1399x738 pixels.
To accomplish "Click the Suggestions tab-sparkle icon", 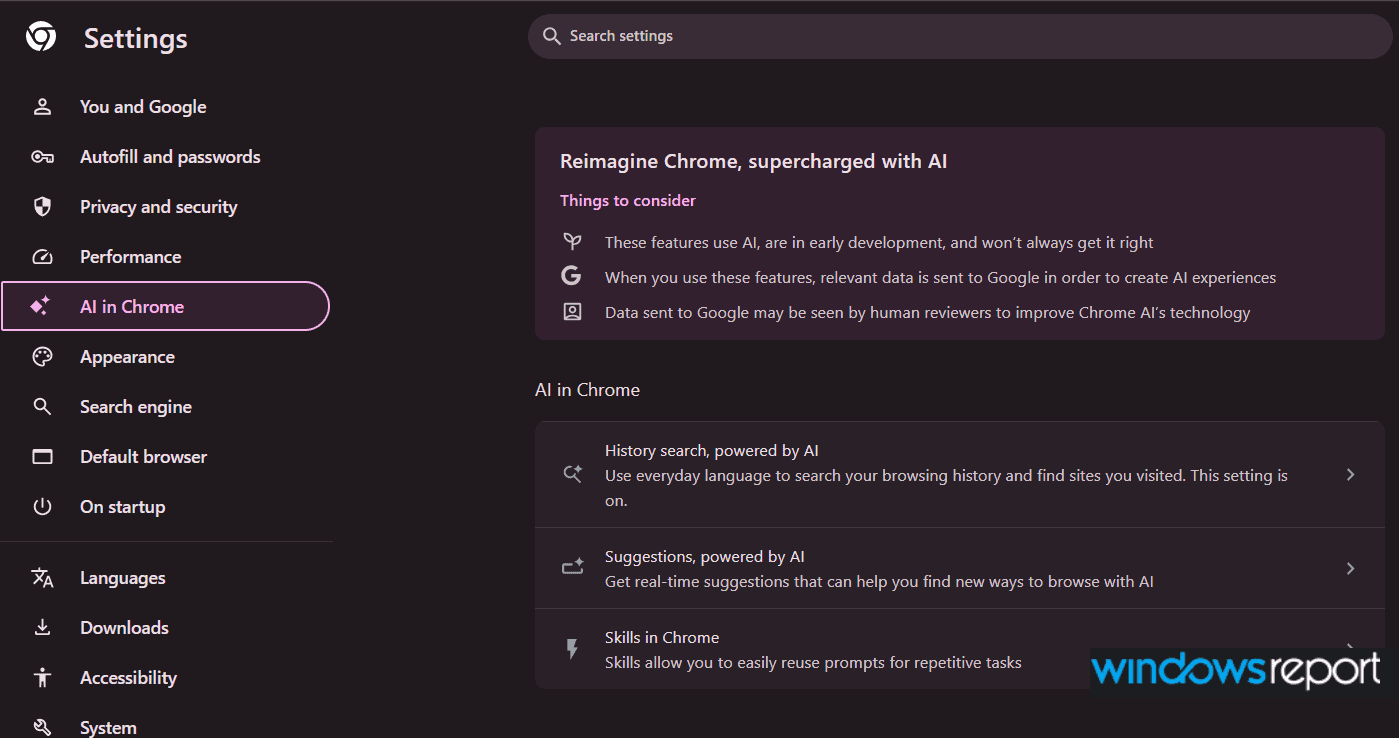I will click(x=573, y=568).
